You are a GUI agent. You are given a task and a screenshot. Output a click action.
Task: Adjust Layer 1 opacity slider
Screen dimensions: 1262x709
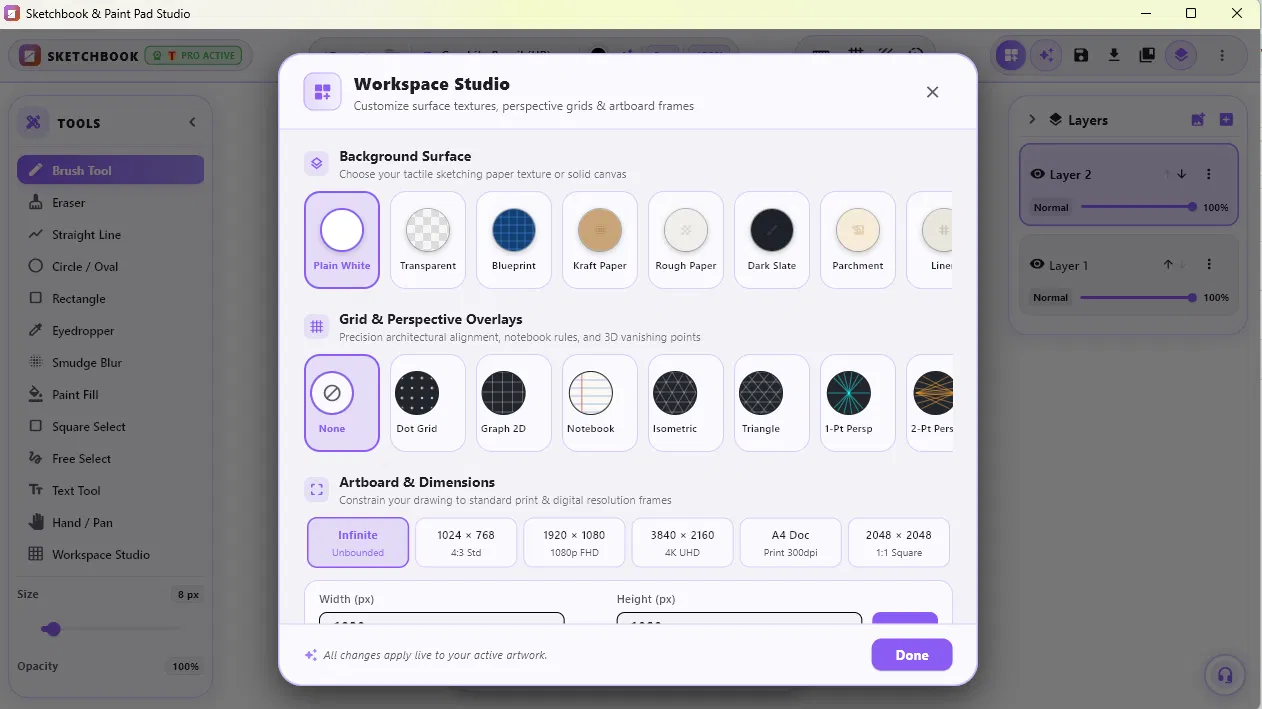pyautogui.click(x=1137, y=297)
